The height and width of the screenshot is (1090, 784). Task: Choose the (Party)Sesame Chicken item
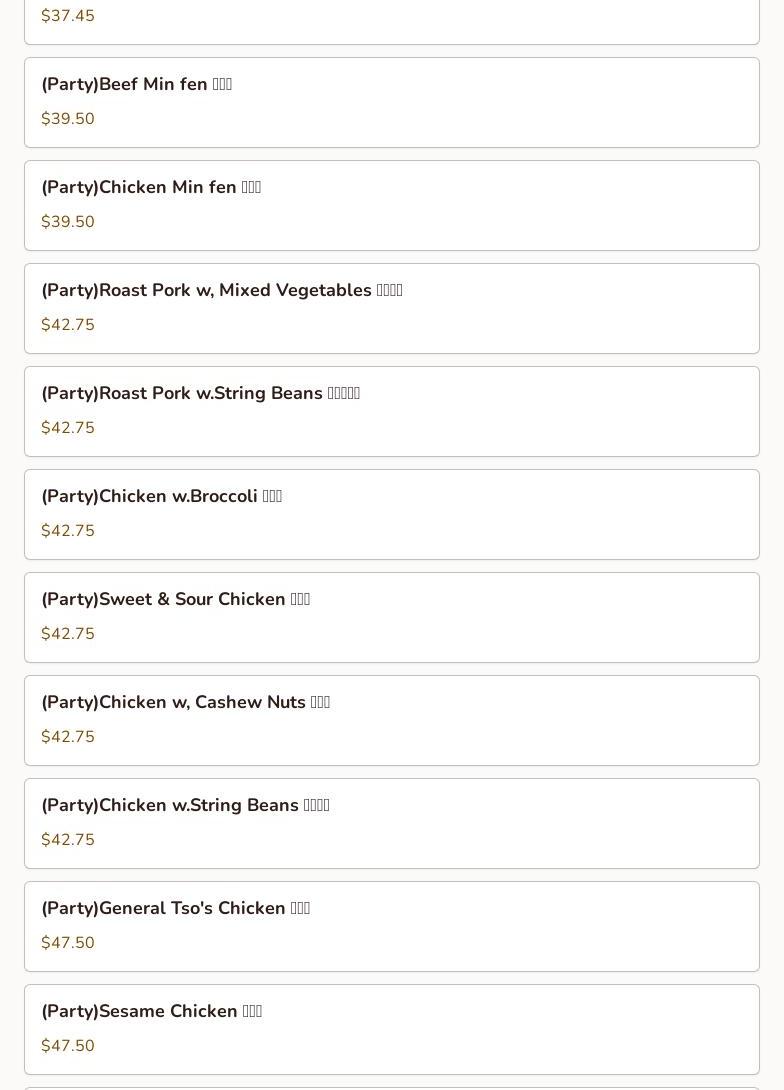(x=151, y=1012)
